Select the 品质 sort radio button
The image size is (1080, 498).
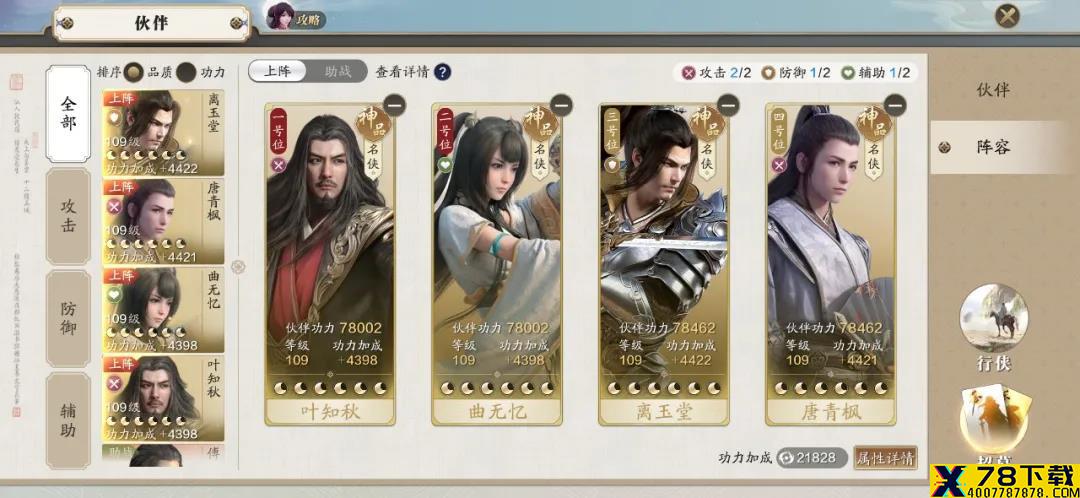tap(134, 72)
